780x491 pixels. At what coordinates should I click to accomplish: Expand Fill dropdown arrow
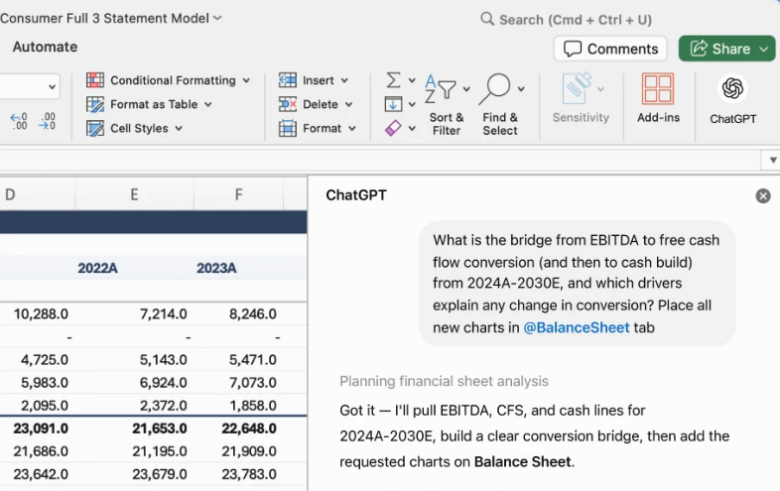[412, 104]
